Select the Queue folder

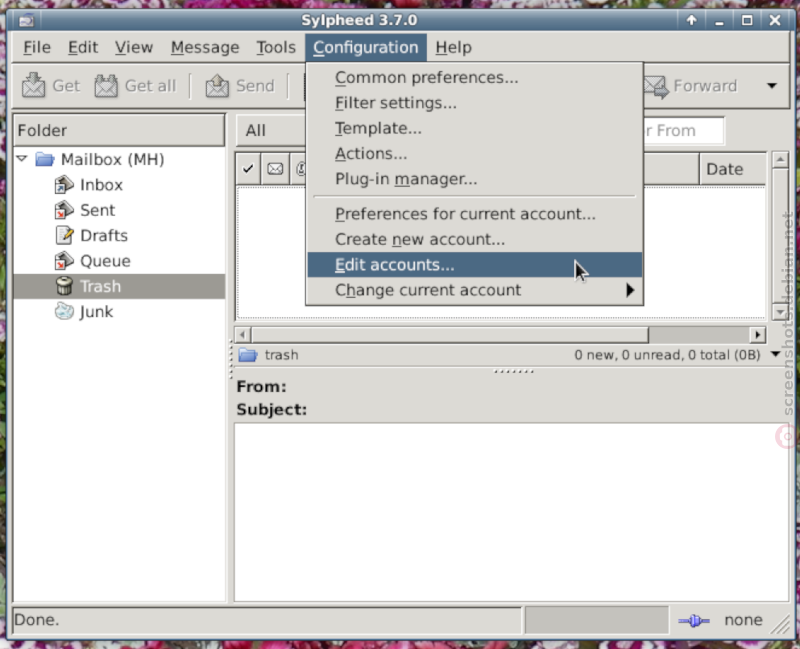105,261
